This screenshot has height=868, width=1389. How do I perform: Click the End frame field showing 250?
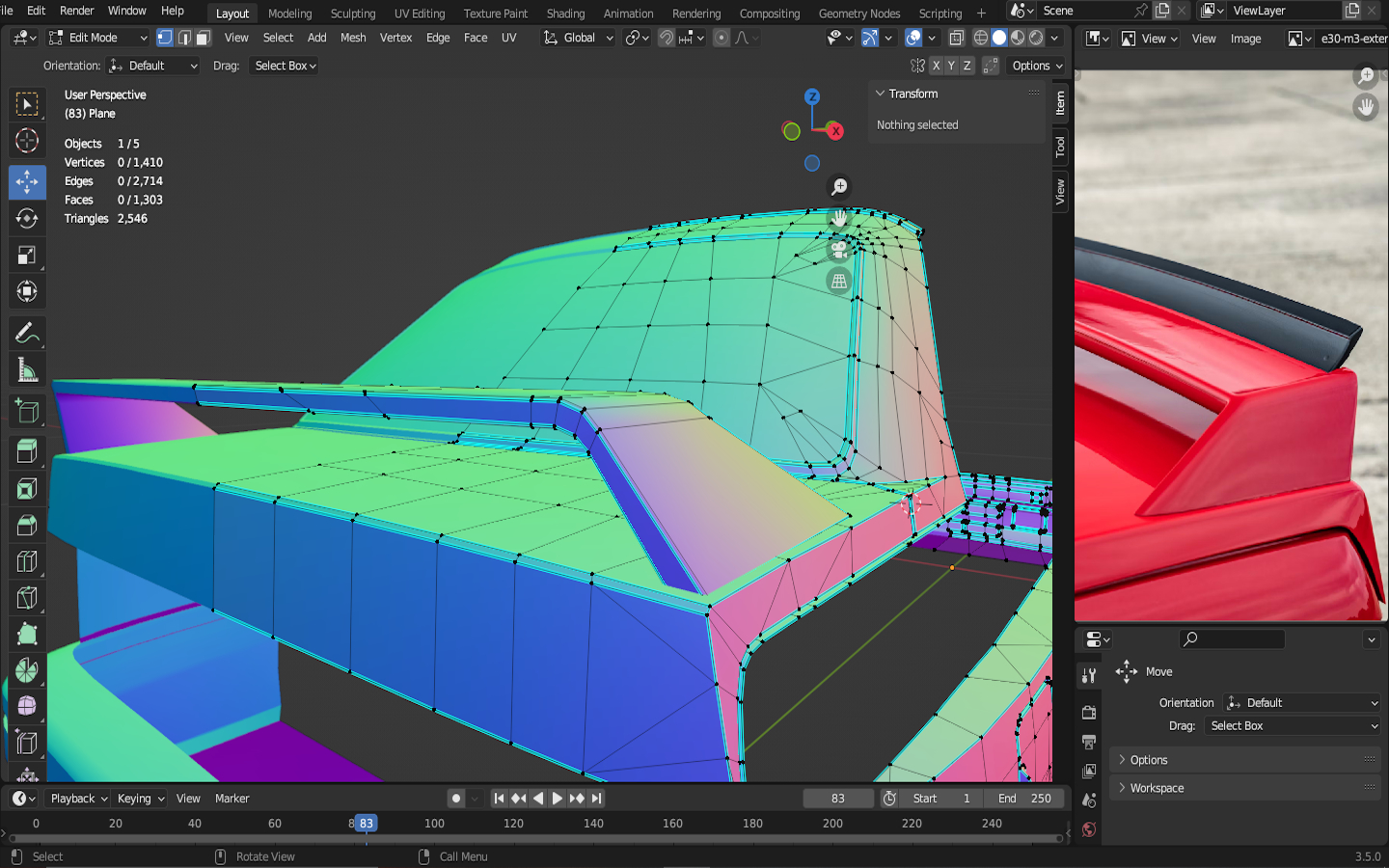click(1026, 799)
